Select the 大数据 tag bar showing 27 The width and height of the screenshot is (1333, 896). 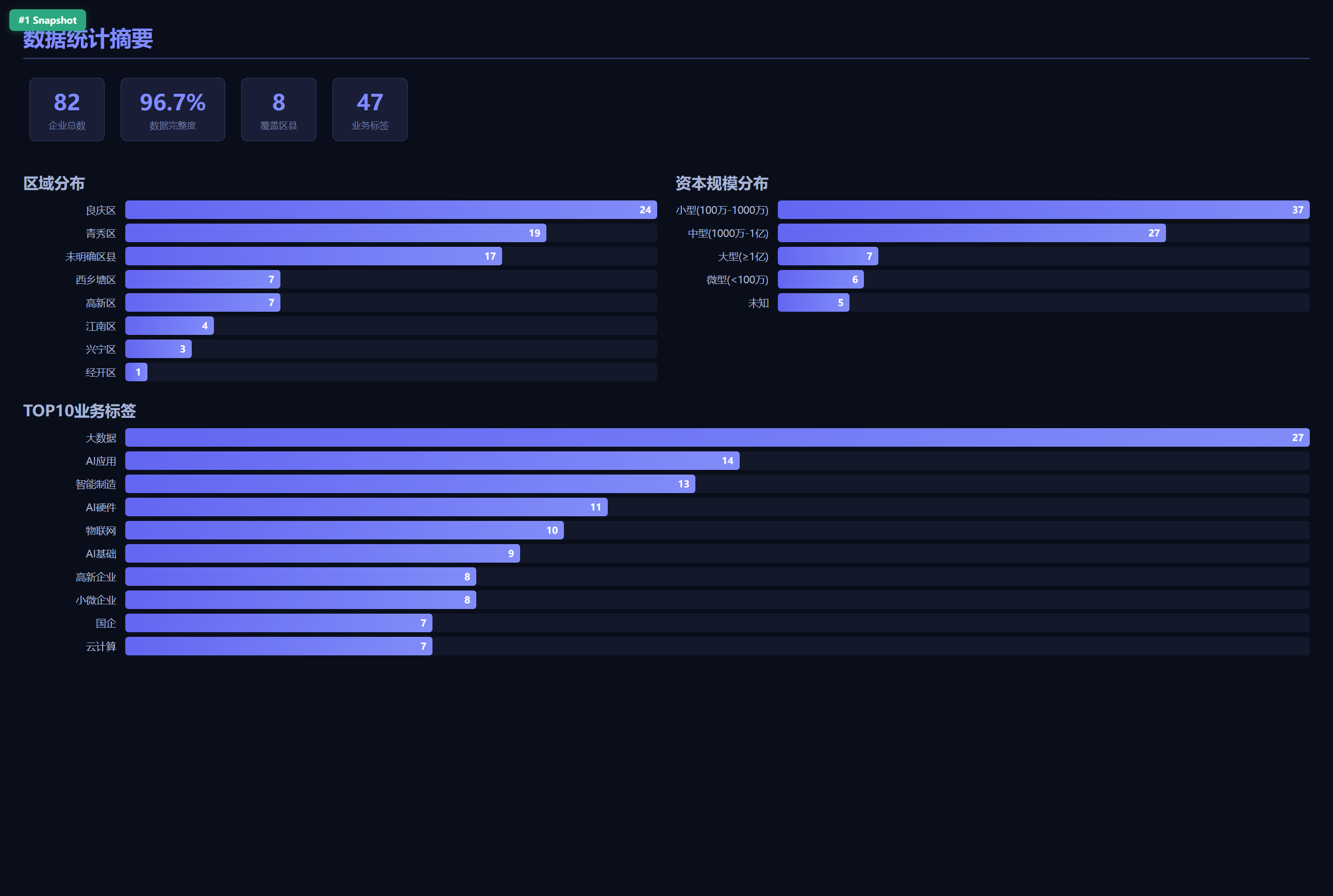(x=718, y=438)
